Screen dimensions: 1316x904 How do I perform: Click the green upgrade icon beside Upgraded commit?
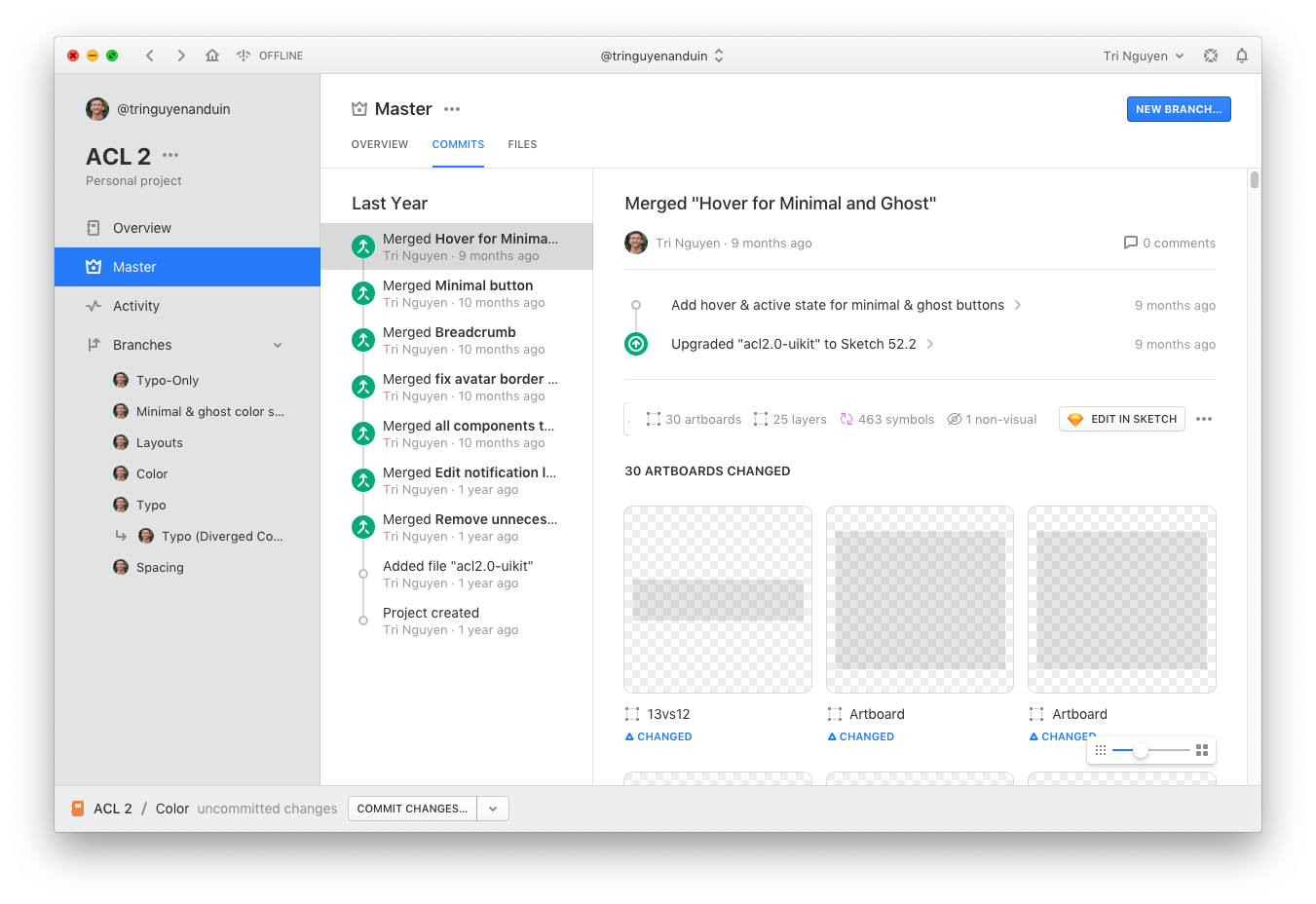point(636,344)
